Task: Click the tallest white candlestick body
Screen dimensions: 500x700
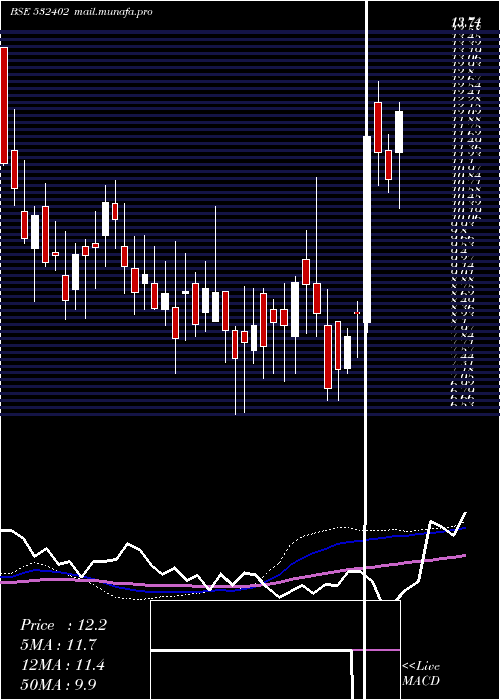Action: (x=367, y=229)
